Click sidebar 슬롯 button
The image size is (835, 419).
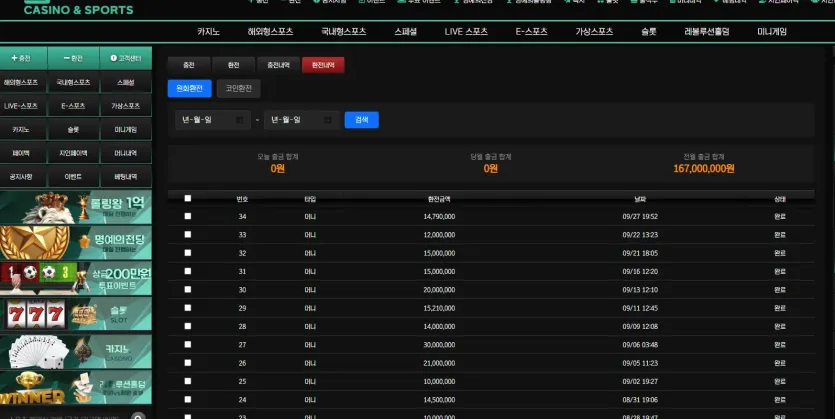coord(73,129)
